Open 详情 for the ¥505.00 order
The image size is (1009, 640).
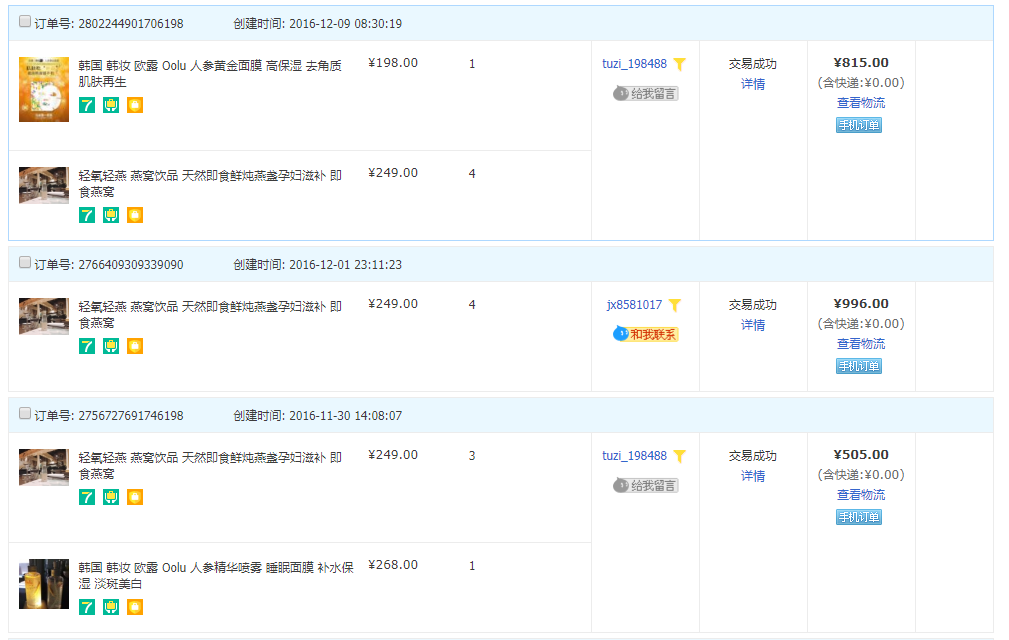[753, 476]
